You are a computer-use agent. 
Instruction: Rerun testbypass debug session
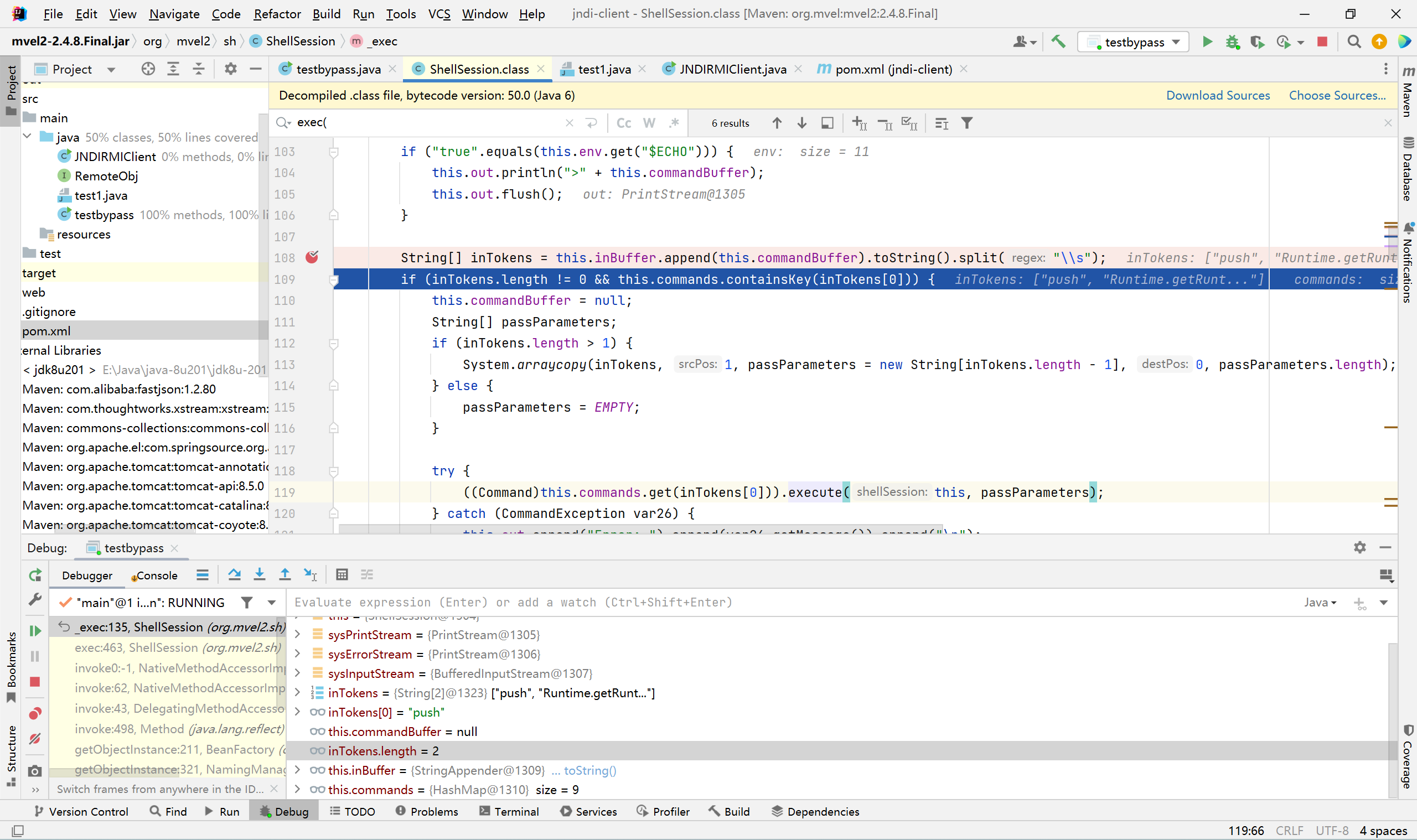click(35, 575)
